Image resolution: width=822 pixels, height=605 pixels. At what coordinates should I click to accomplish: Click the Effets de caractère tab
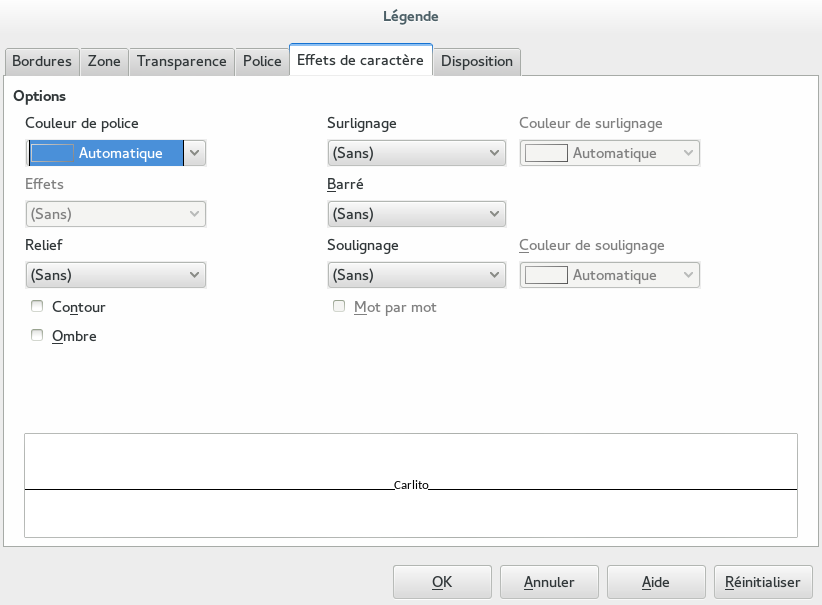click(360, 60)
